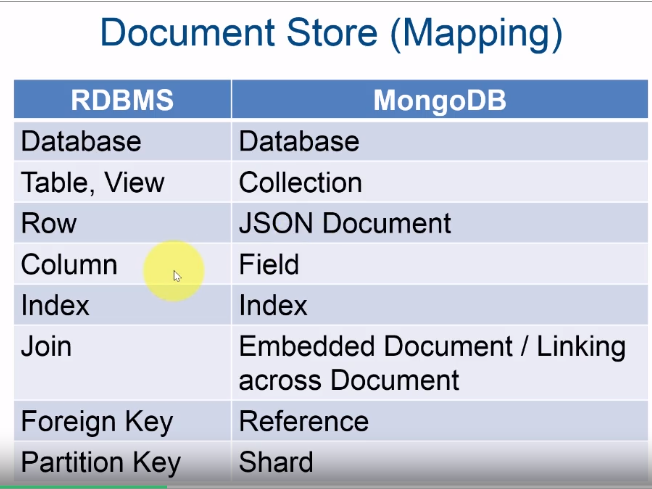Image resolution: width=652 pixels, height=489 pixels.
Task: Click the 'Index' cell under MongoDB
Action: tap(440, 304)
